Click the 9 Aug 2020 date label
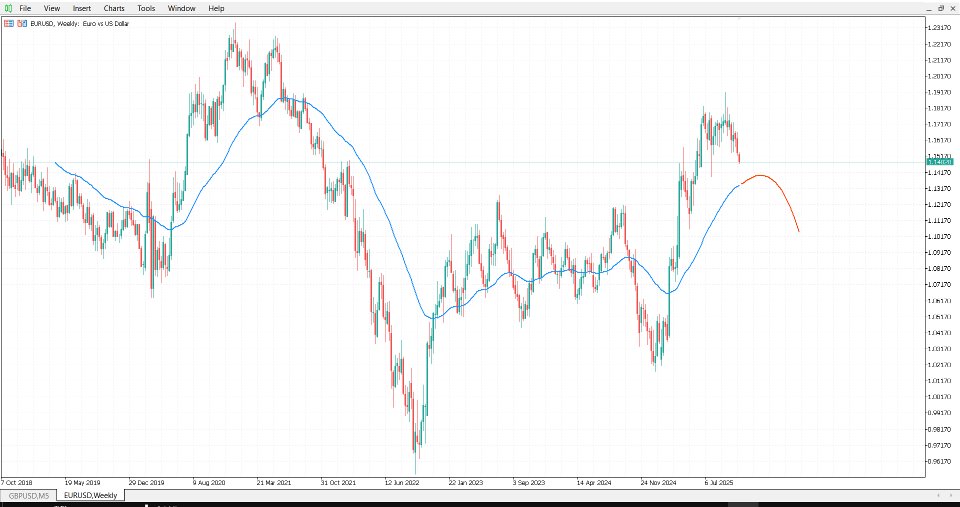 click(209, 482)
